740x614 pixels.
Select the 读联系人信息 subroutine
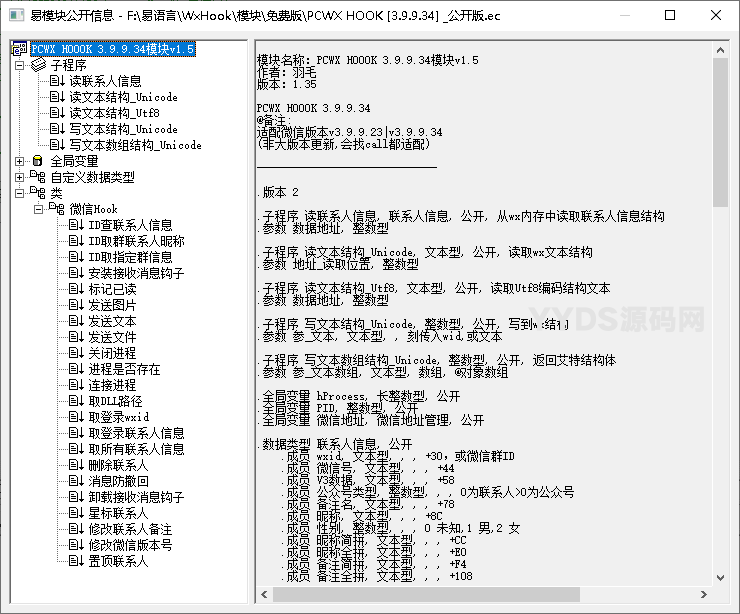coord(105,81)
